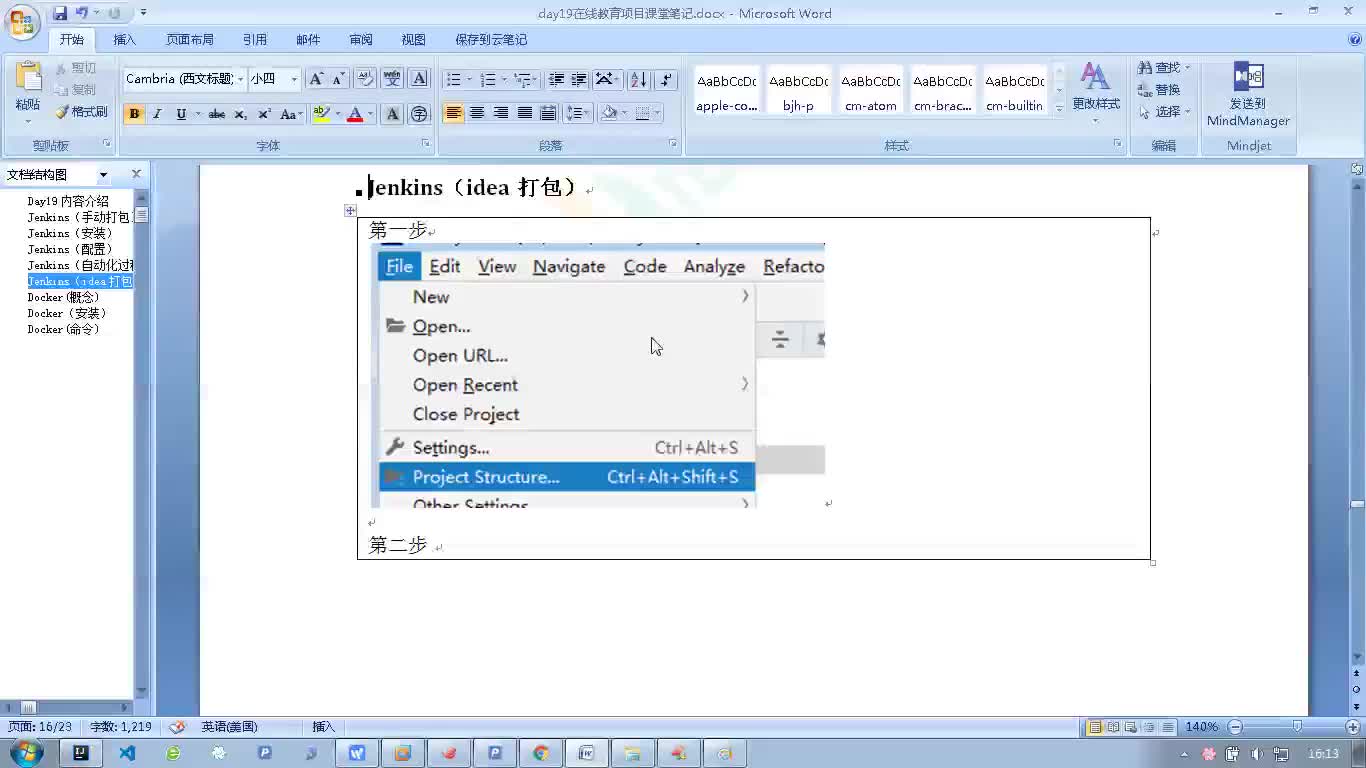Image resolution: width=1366 pixels, height=768 pixels.
Task: Center-align the paragraph
Action: coord(477,113)
